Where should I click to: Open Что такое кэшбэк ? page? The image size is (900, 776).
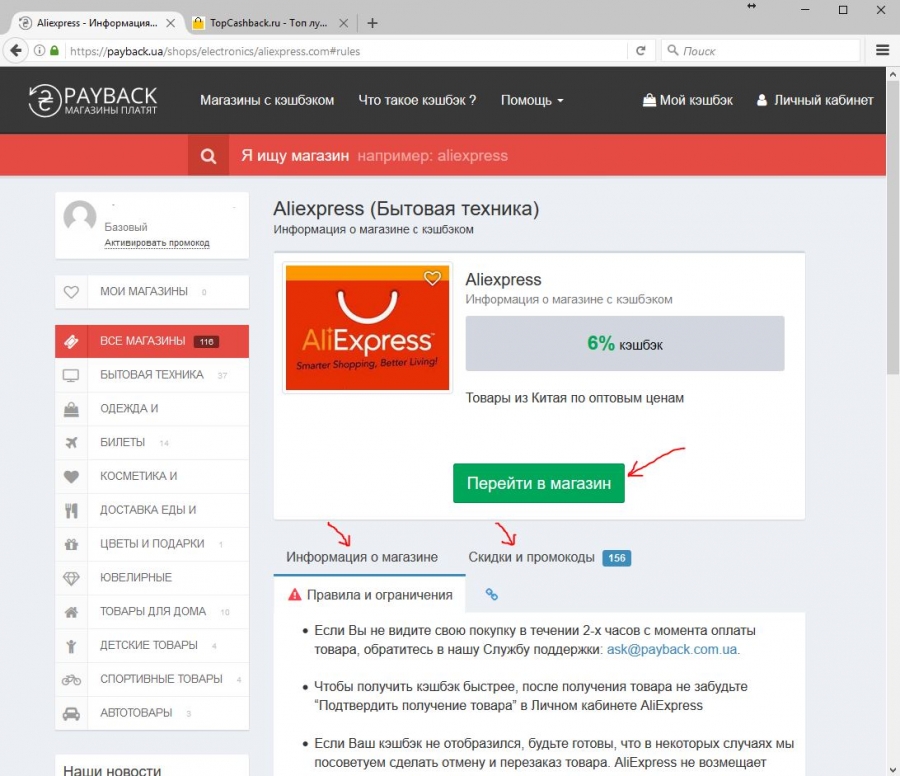pos(417,100)
